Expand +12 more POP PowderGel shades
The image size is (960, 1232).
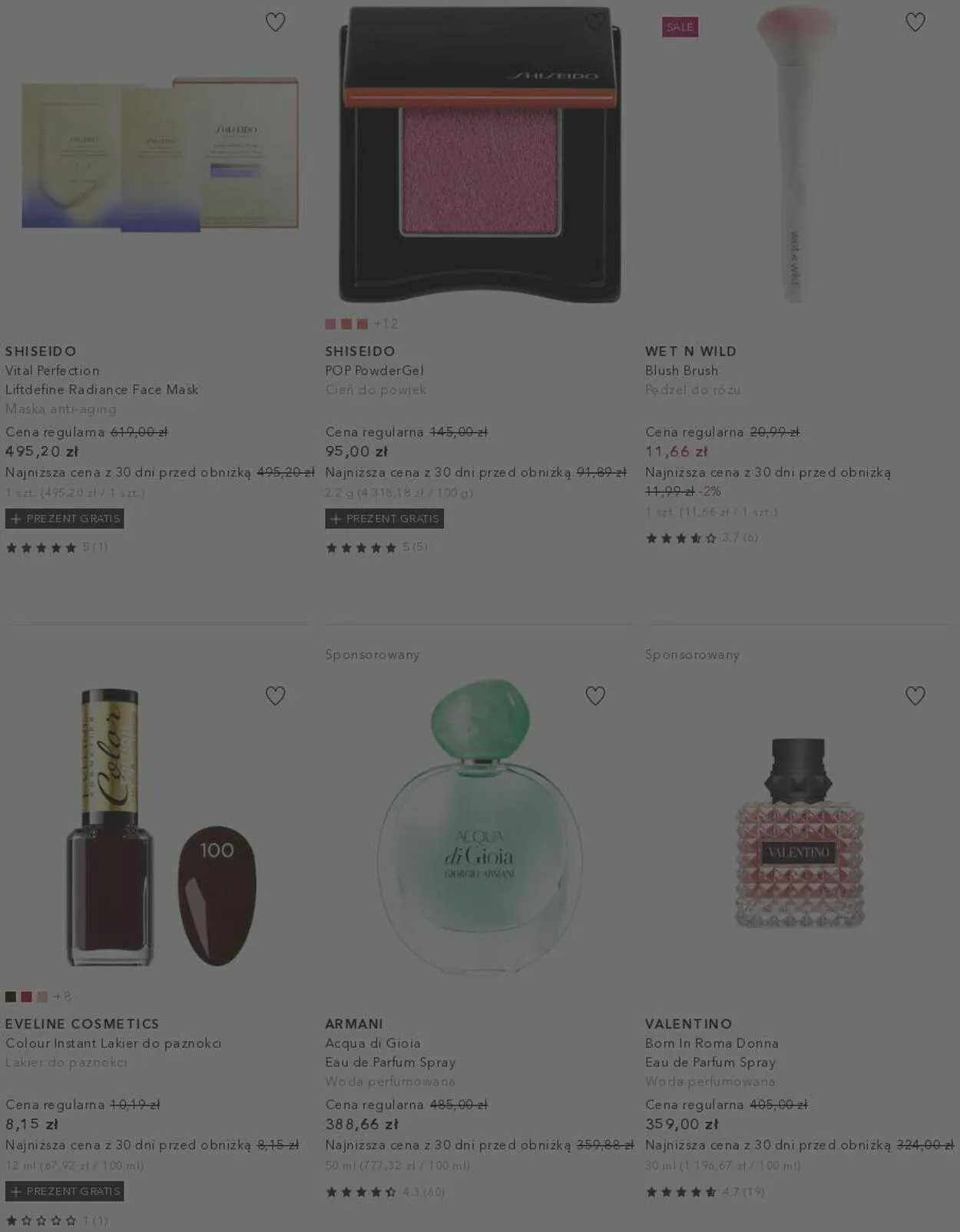(x=386, y=324)
